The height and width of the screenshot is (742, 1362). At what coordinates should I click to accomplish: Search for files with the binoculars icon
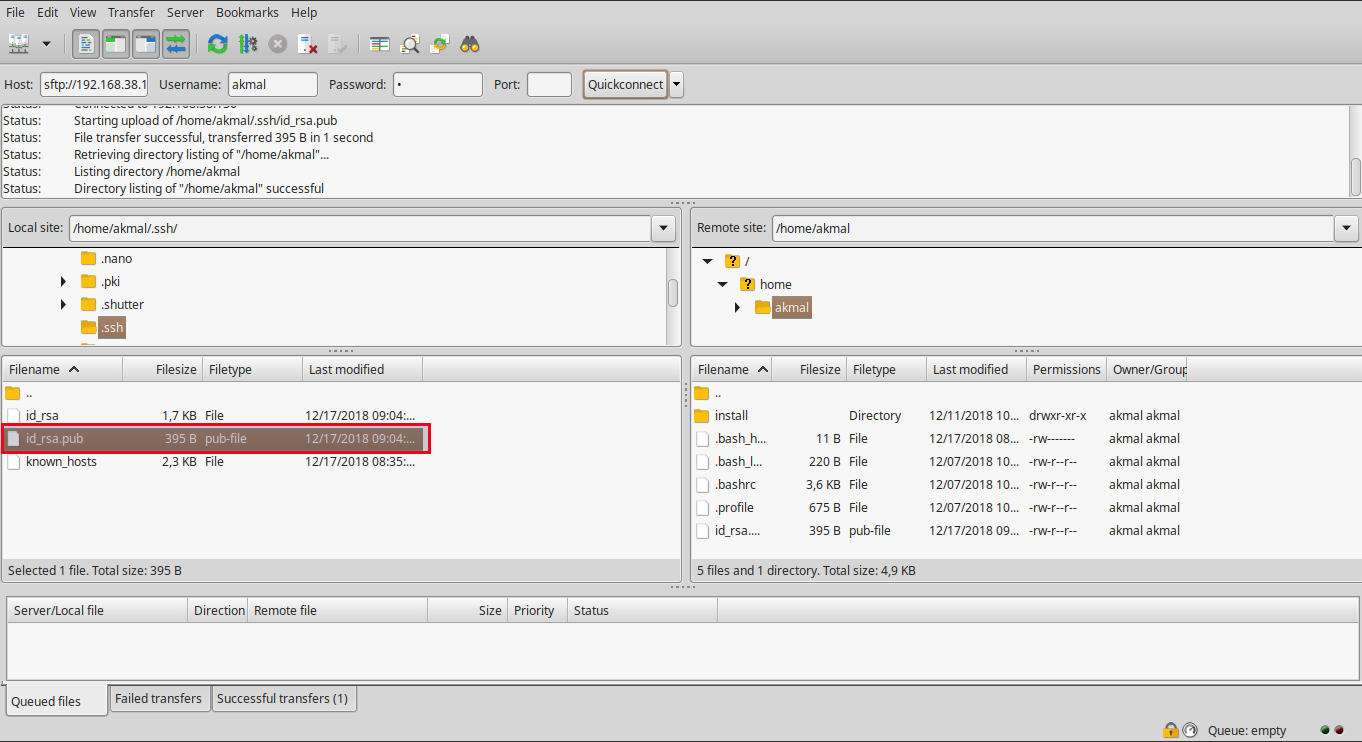pos(470,44)
